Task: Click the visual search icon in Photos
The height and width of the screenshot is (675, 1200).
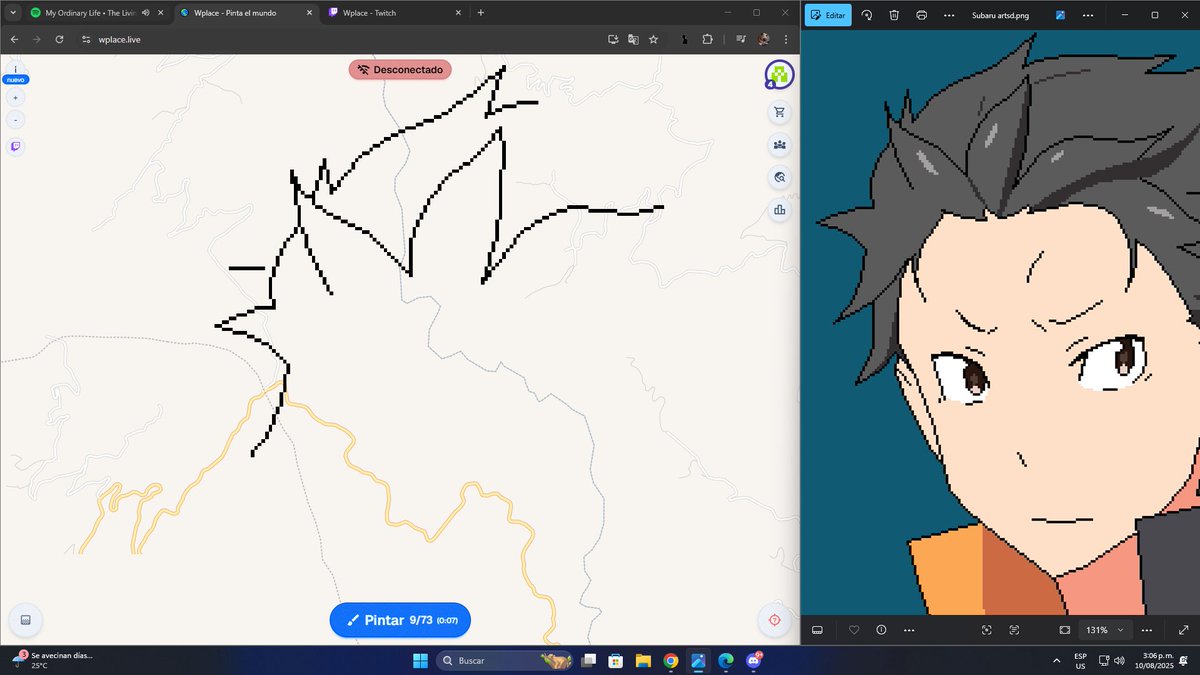Action: pyautogui.click(x=987, y=630)
